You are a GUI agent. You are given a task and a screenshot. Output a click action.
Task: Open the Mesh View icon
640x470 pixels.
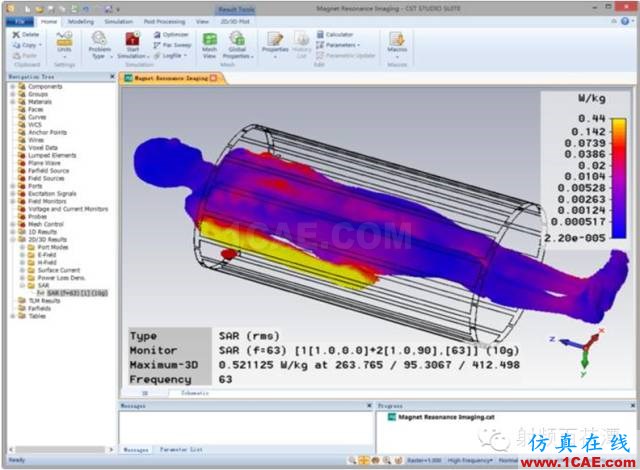[210, 40]
